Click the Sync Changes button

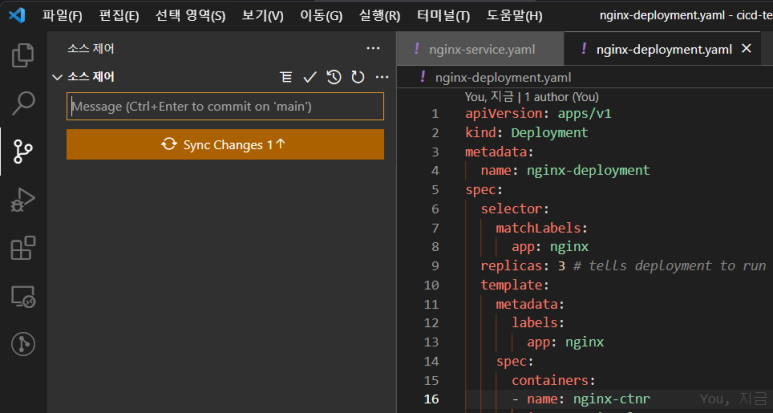pyautogui.click(x=225, y=144)
